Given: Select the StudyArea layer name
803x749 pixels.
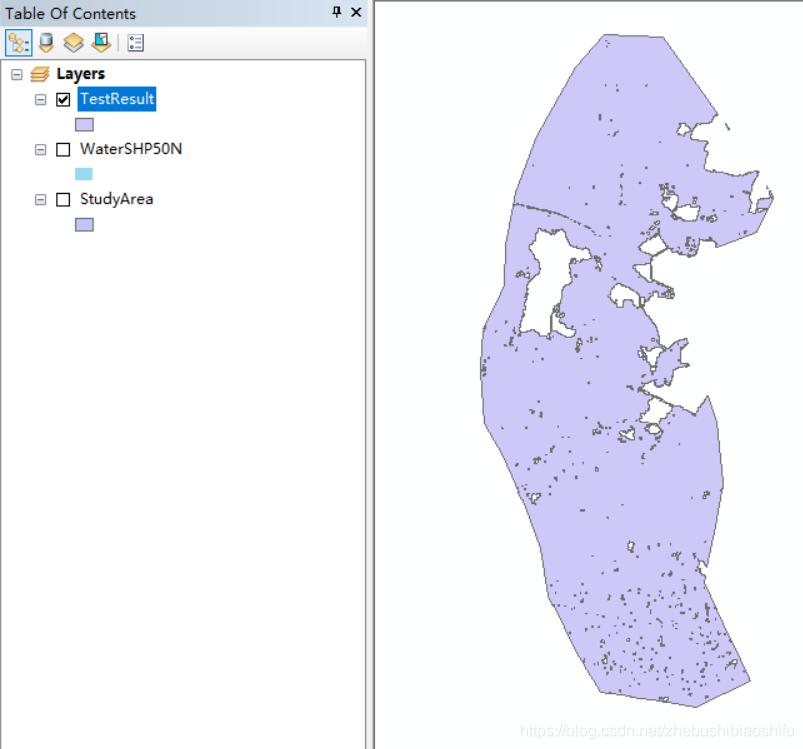Looking at the screenshot, I should click(x=119, y=199).
